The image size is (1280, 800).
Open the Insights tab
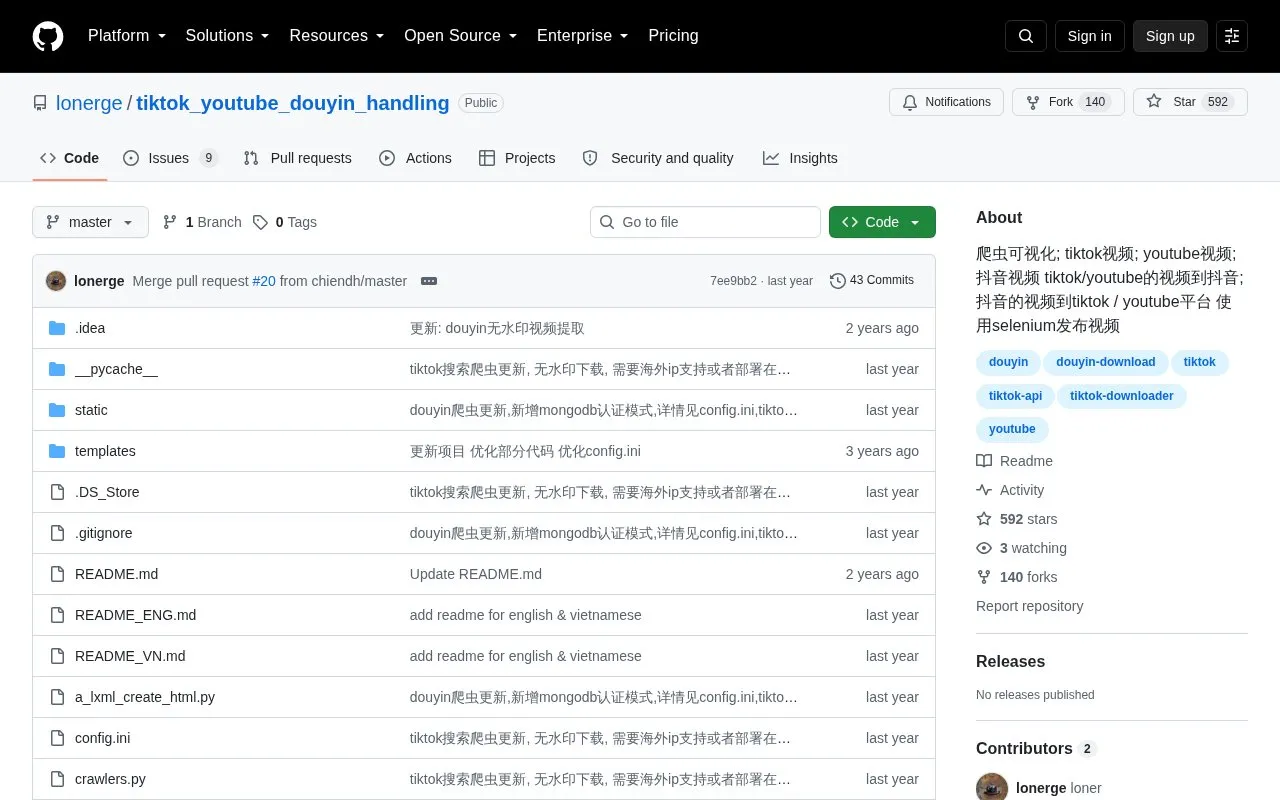(x=800, y=158)
